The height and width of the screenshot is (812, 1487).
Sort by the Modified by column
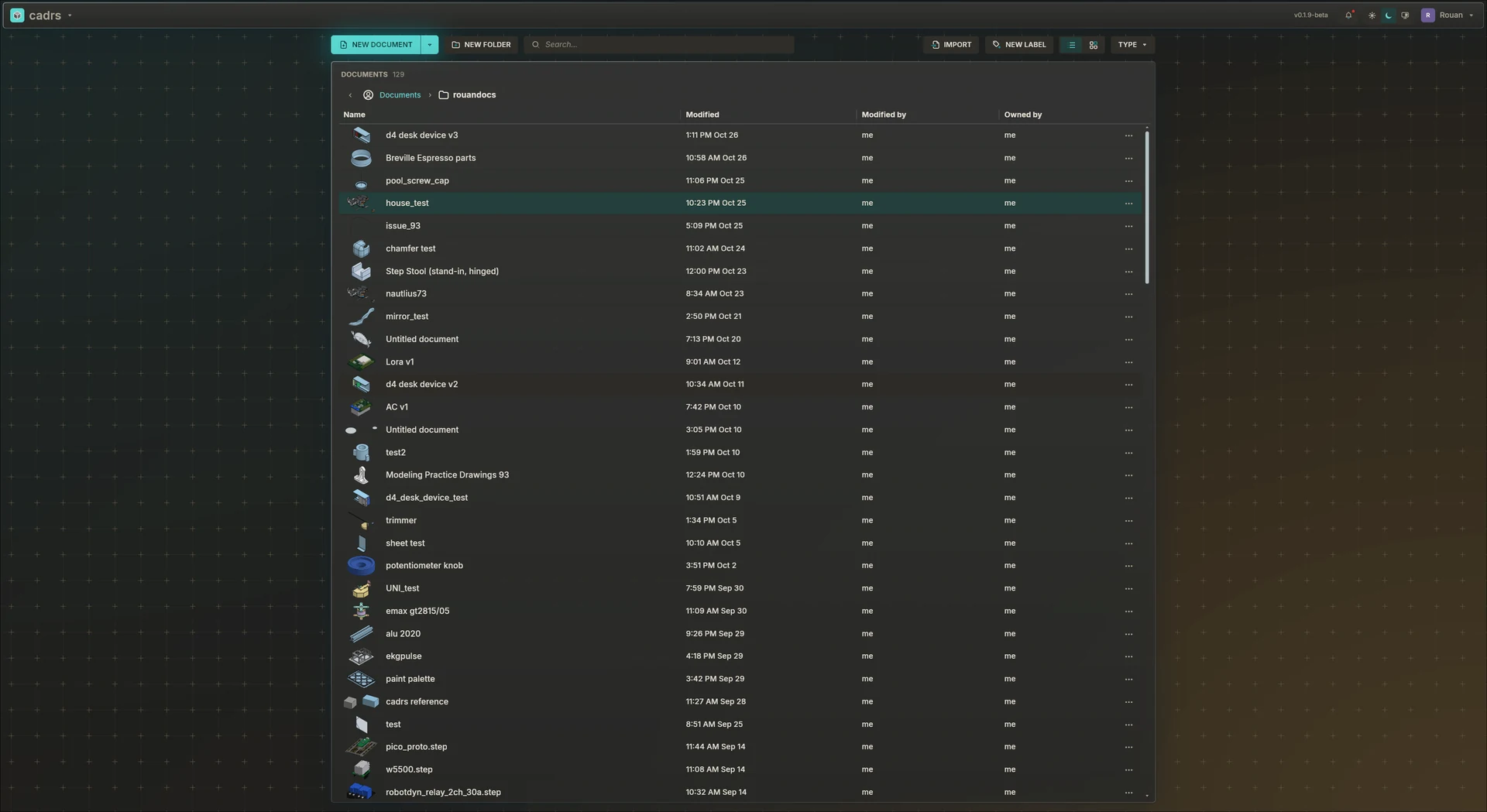[x=884, y=115]
